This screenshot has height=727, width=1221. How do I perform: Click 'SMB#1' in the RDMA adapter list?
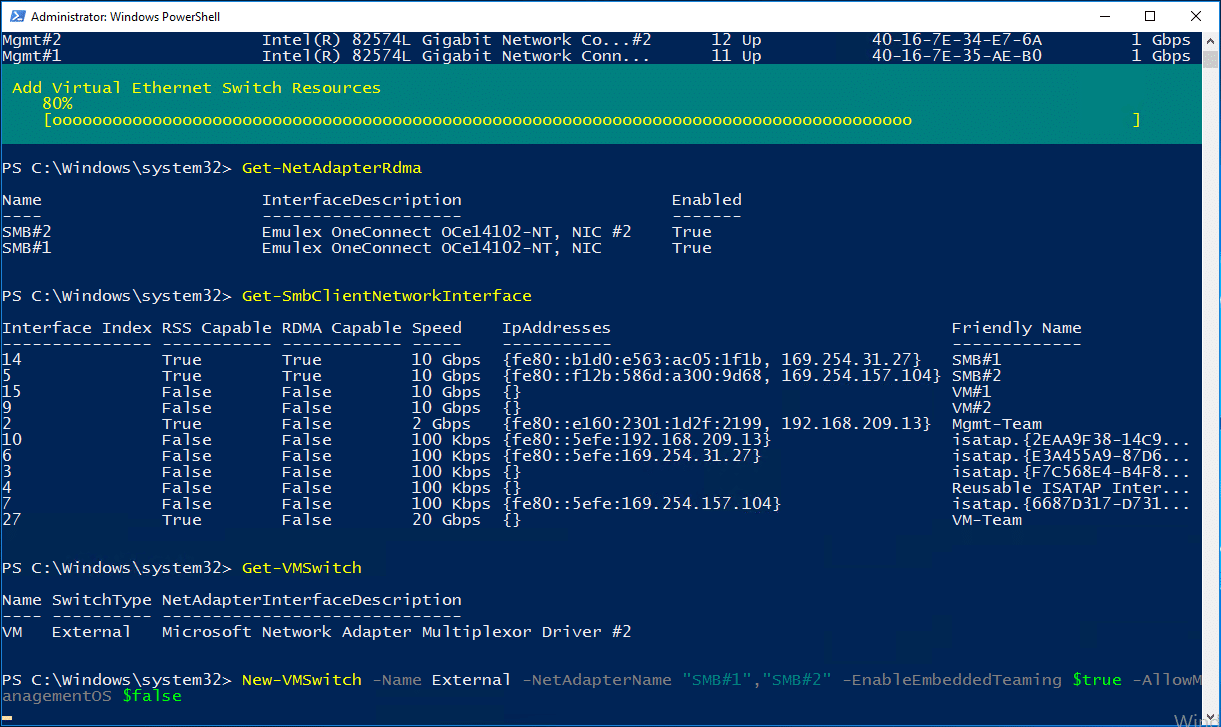pos(27,248)
